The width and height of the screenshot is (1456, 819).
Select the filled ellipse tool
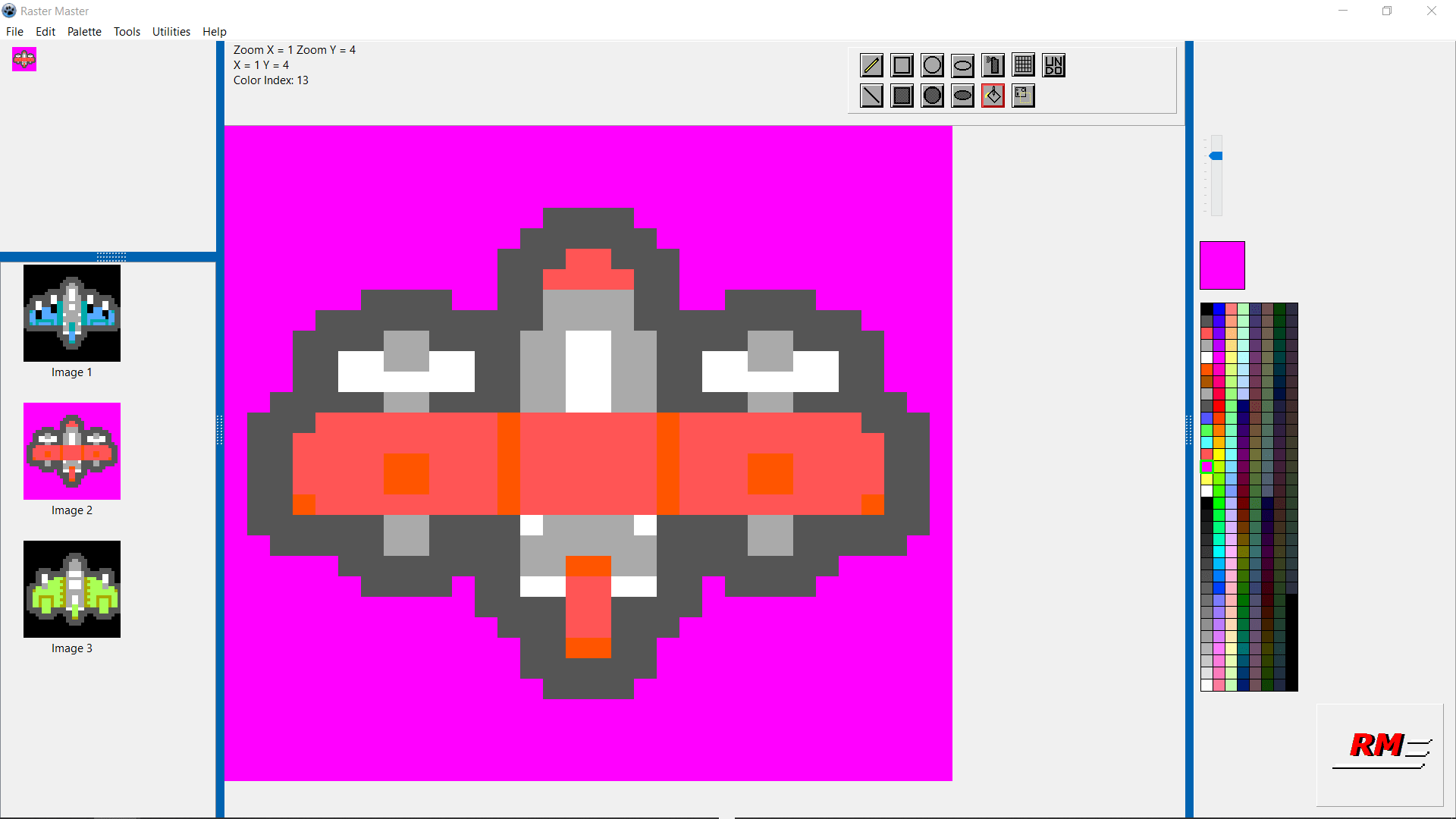point(962,96)
